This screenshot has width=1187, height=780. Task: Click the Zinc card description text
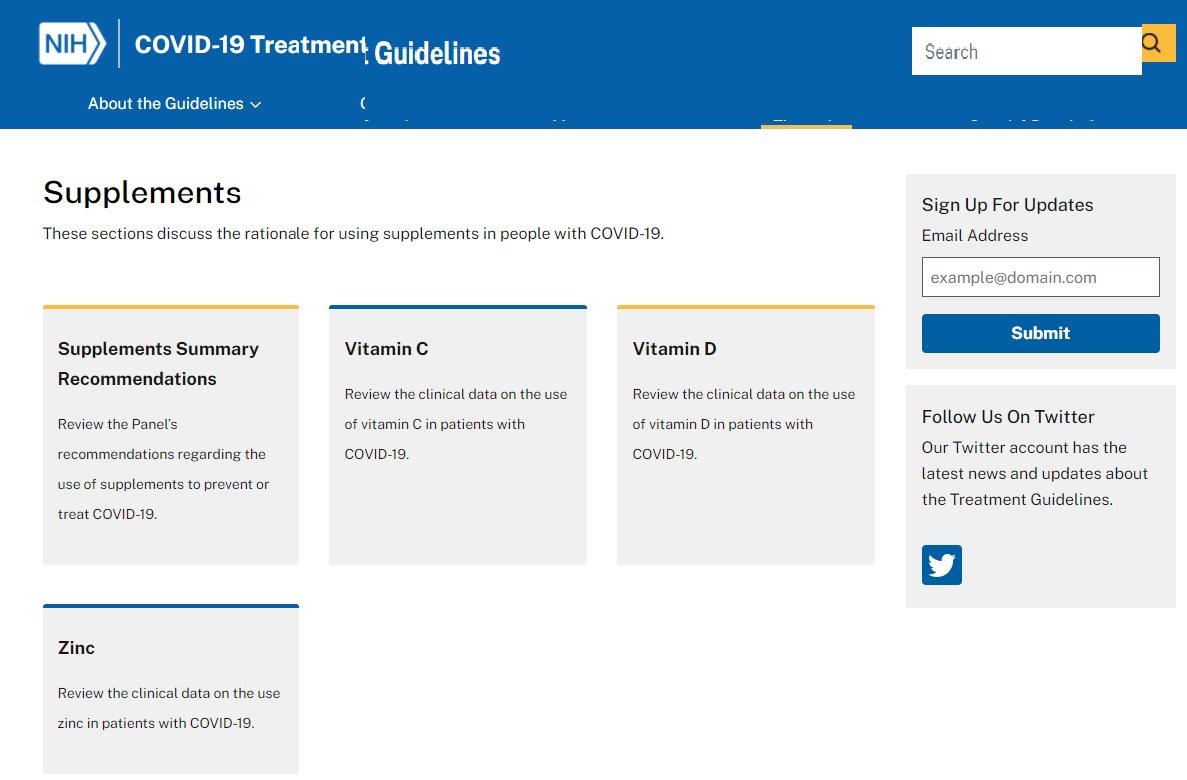(168, 708)
